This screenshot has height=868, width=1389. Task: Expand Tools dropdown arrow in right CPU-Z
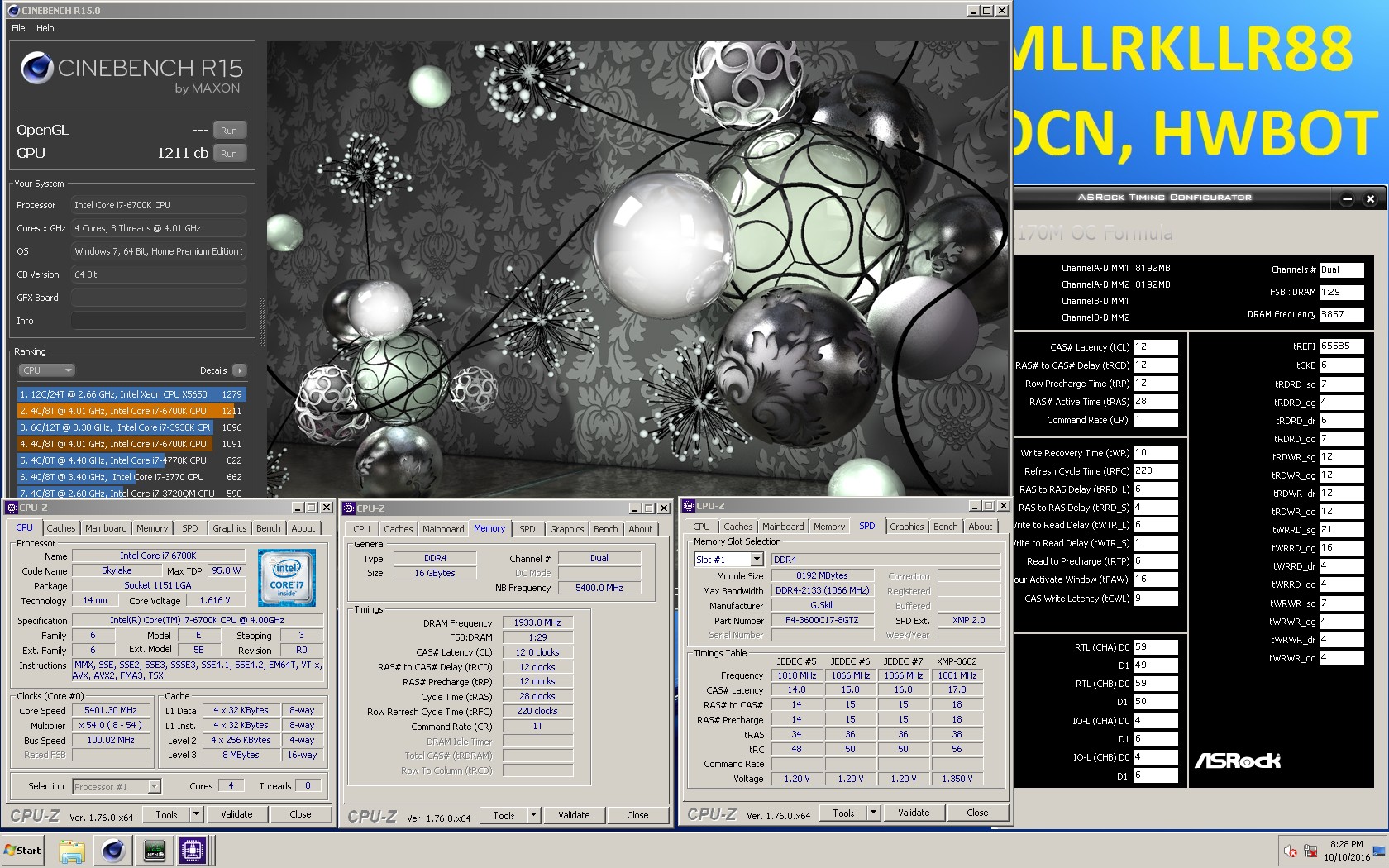click(873, 813)
